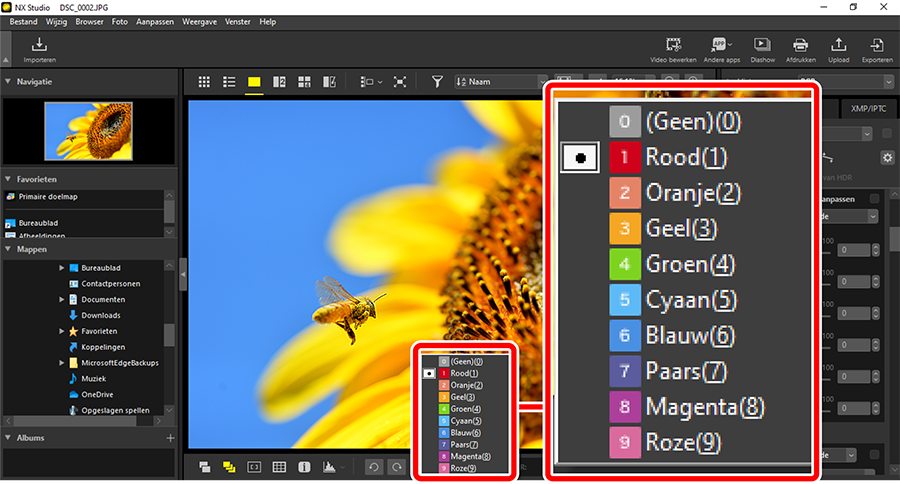Screen dimensions: 900x484
Task: Toggle full screen view icon
Action: [399, 82]
